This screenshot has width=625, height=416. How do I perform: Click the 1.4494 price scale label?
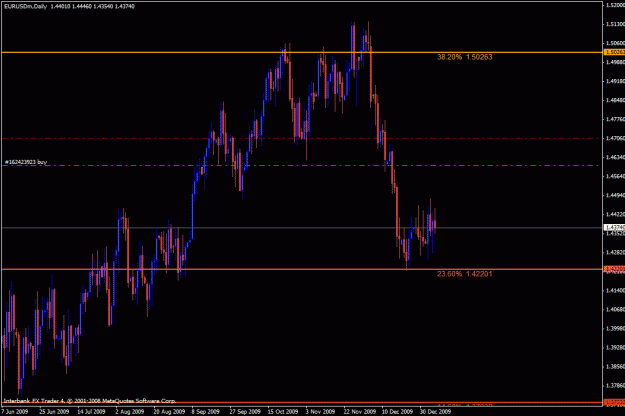click(x=615, y=195)
